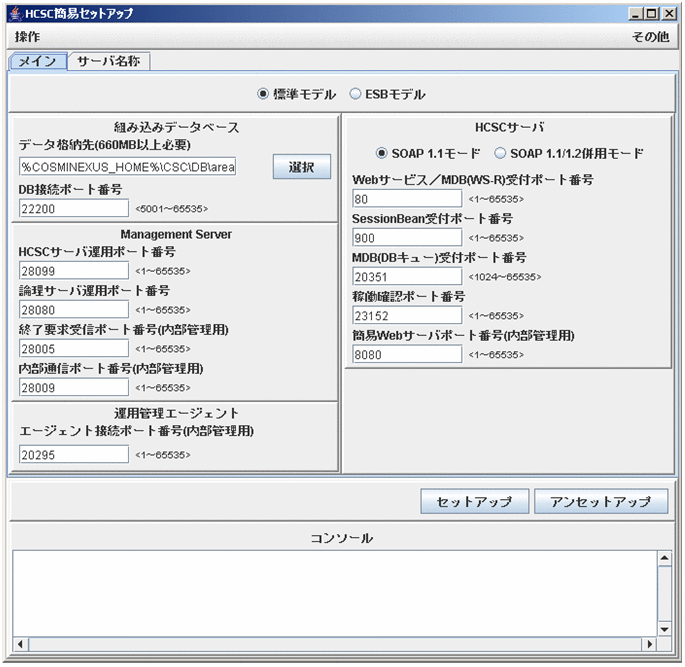Open the その他 menu

650,37
